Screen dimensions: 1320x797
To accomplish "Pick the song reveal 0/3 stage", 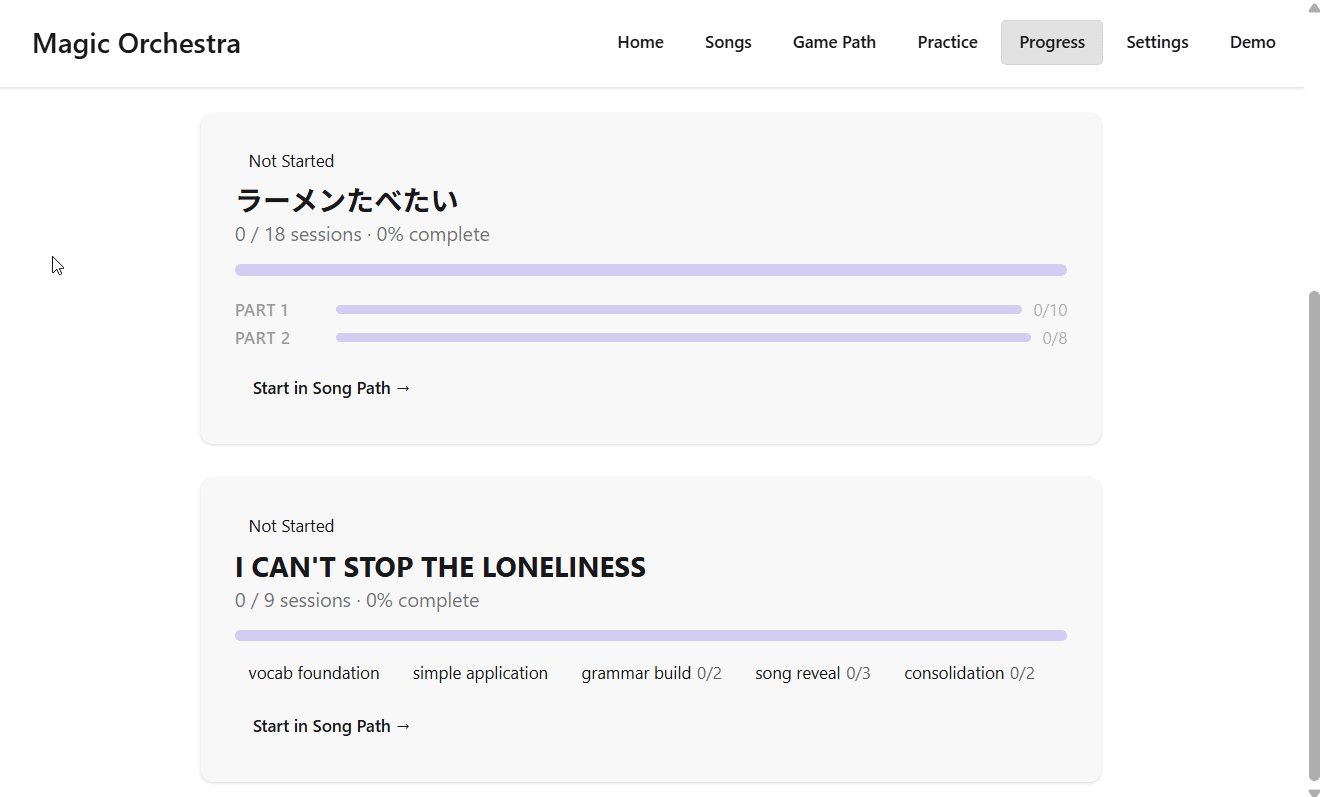I will (x=812, y=673).
